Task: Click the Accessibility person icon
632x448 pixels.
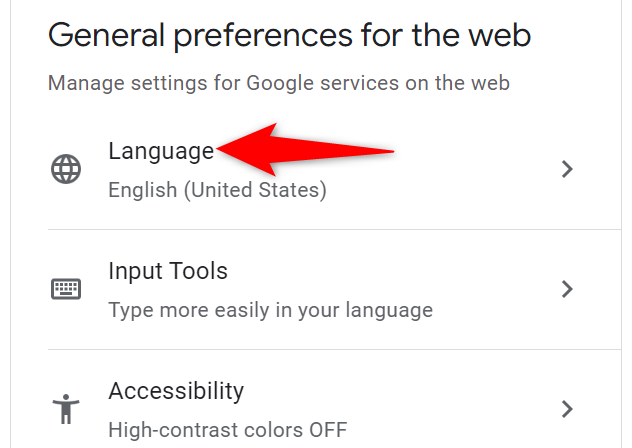Action: pyautogui.click(x=67, y=409)
